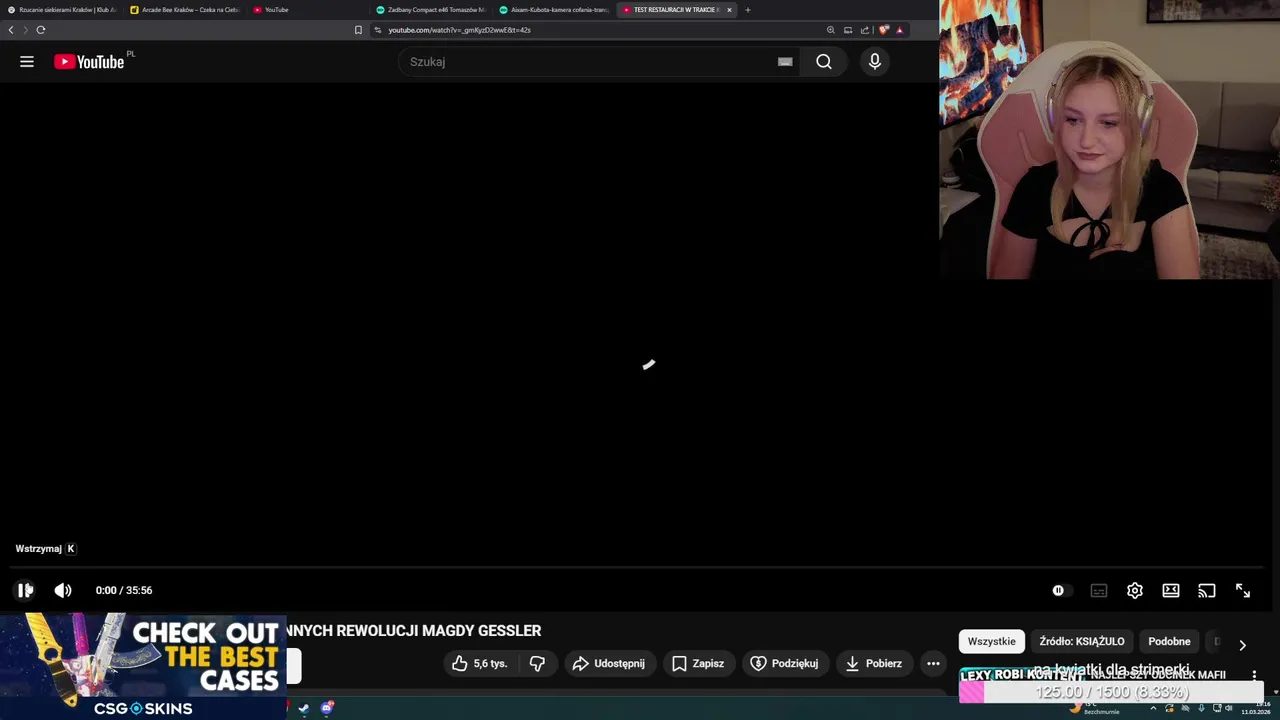Bookmark this page in address bar
Image resolution: width=1280 pixels, height=720 pixels.
point(358,30)
